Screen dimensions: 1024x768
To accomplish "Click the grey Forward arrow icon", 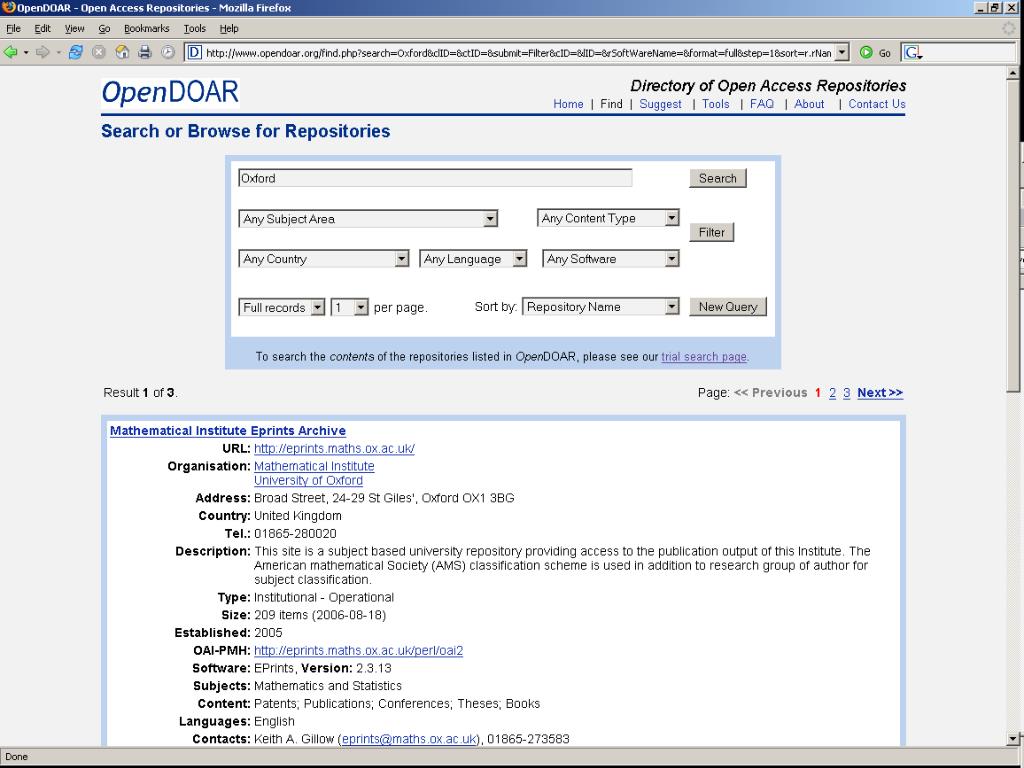I will [x=42, y=52].
